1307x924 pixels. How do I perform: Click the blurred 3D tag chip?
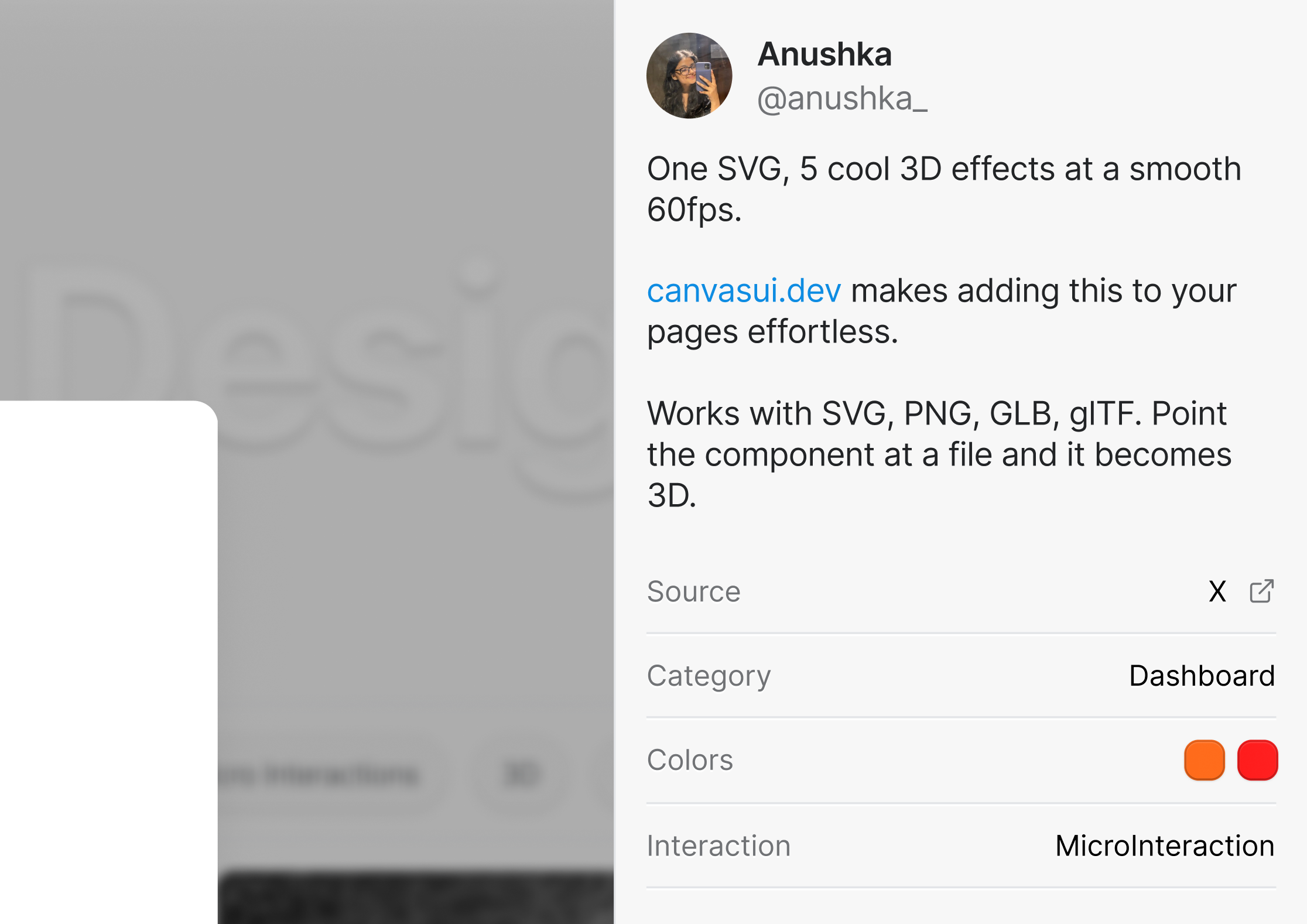[x=521, y=775]
